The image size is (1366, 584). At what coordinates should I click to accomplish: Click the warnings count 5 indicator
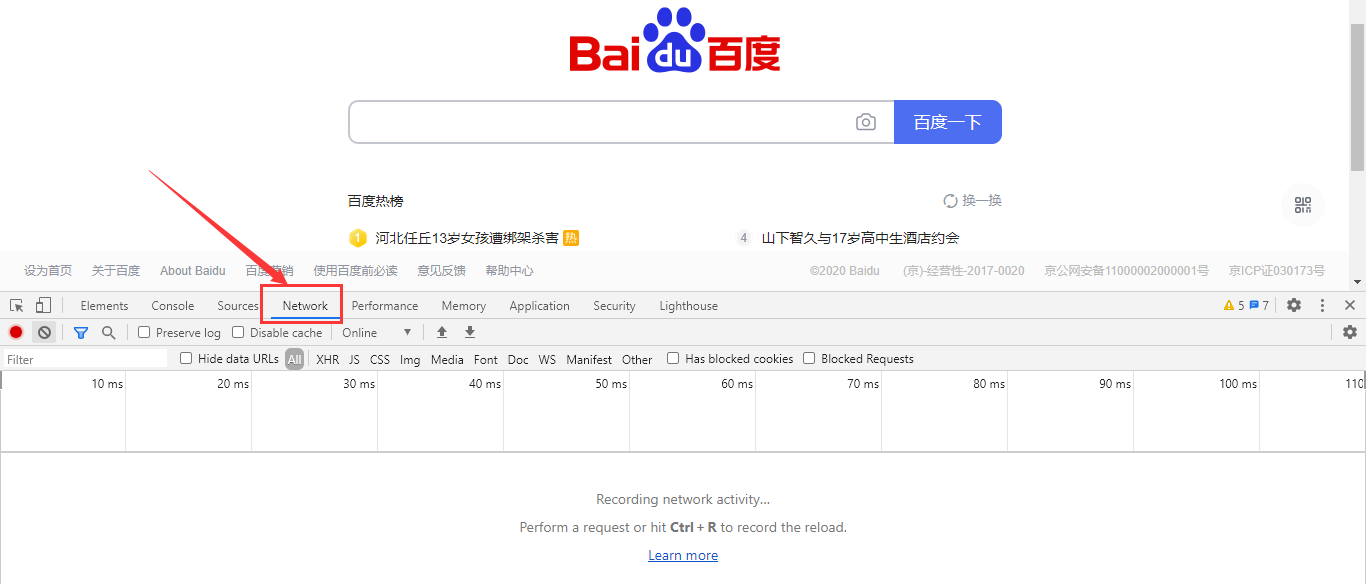[x=1234, y=305]
